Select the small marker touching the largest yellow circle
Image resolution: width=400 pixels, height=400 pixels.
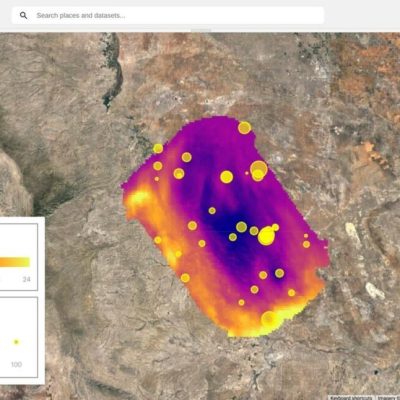(275, 227)
